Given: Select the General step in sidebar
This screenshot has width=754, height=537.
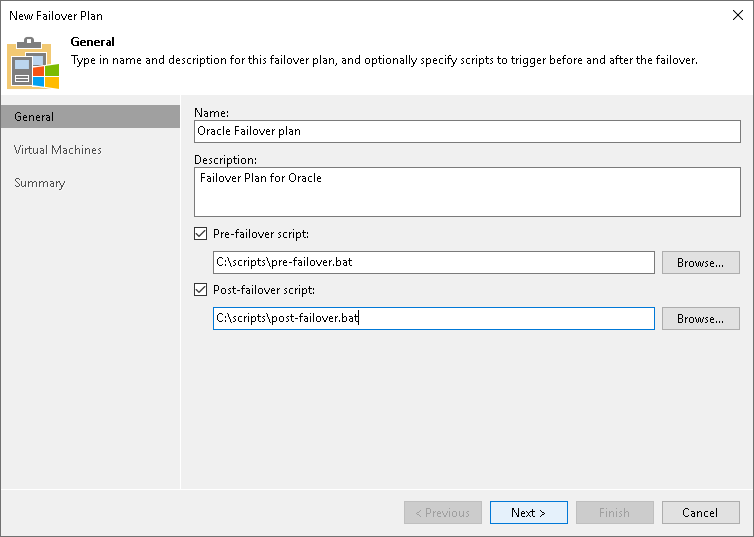Looking at the screenshot, I should (x=90, y=117).
